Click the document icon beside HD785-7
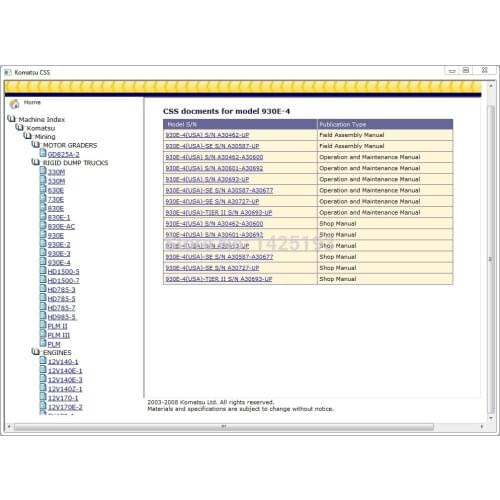 pos(43,306)
